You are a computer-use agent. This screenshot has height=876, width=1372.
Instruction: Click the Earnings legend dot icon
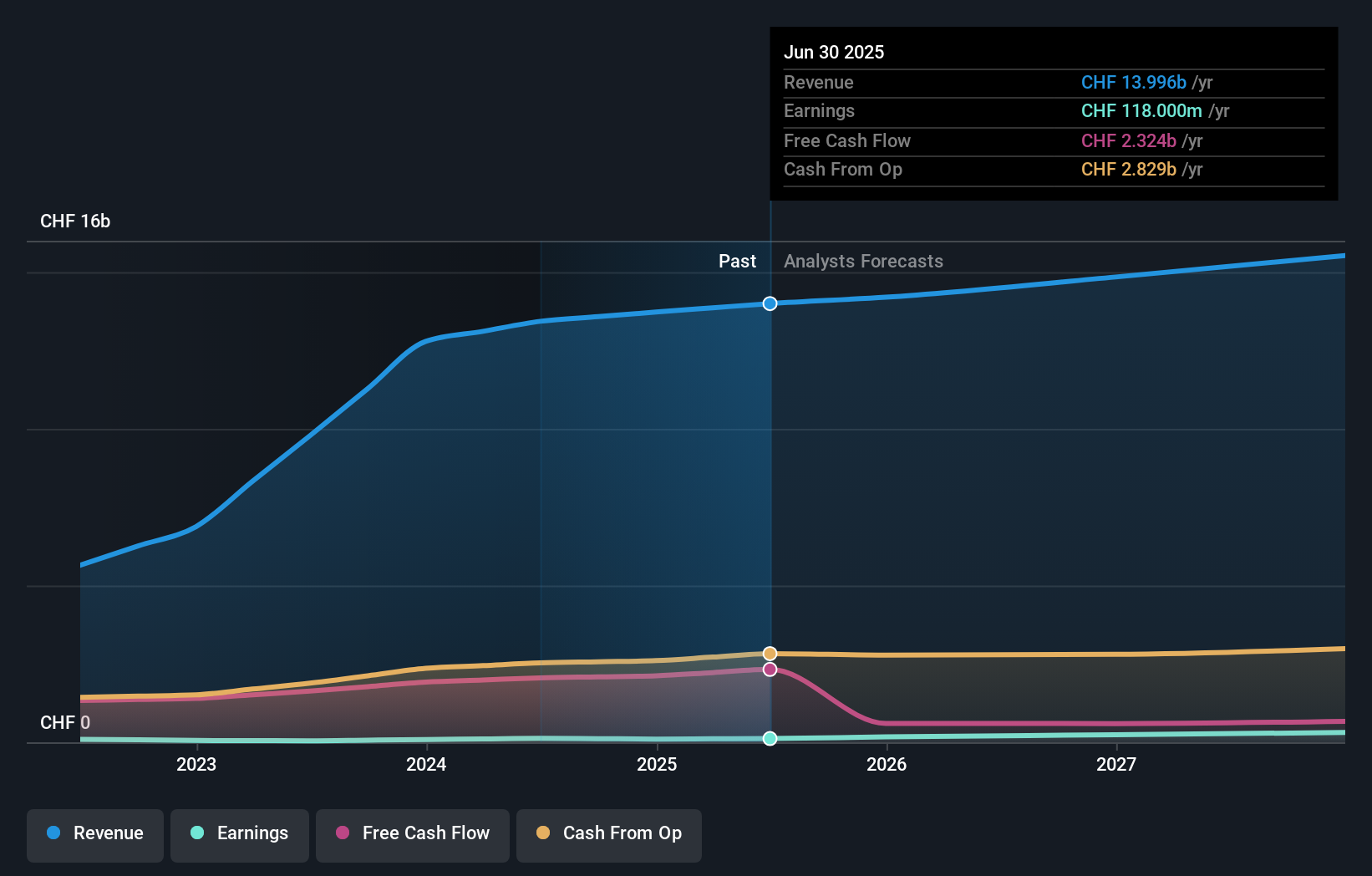tap(196, 833)
